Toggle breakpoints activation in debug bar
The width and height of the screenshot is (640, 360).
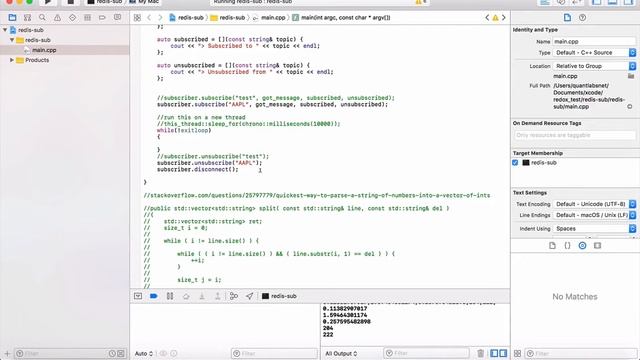153,296
